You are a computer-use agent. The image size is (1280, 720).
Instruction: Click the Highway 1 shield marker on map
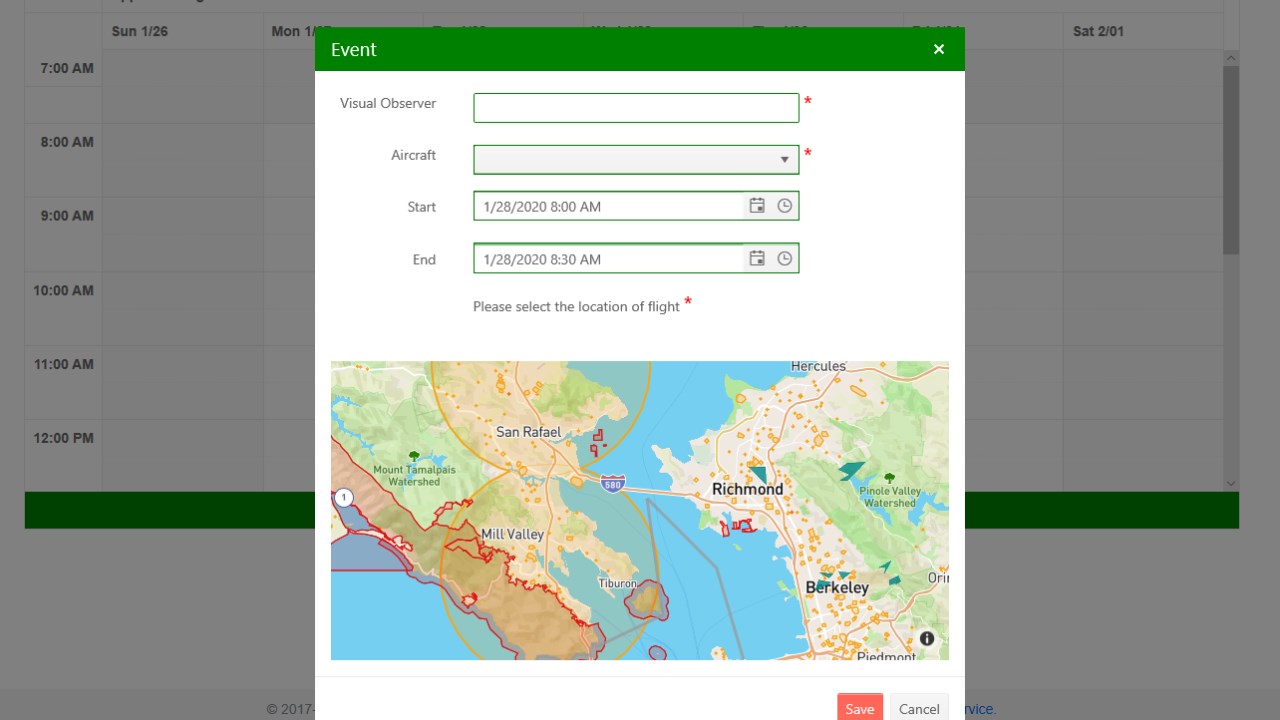(344, 497)
